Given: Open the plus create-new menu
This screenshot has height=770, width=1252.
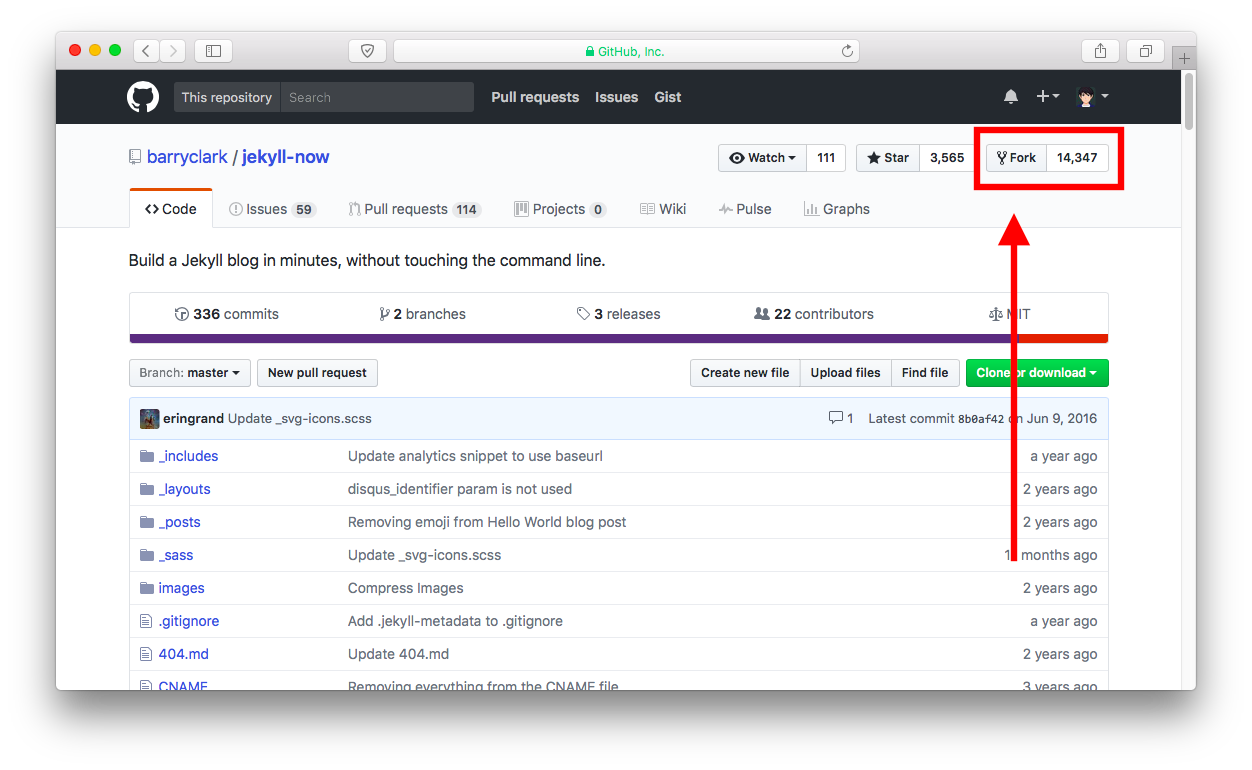Looking at the screenshot, I should (1047, 96).
